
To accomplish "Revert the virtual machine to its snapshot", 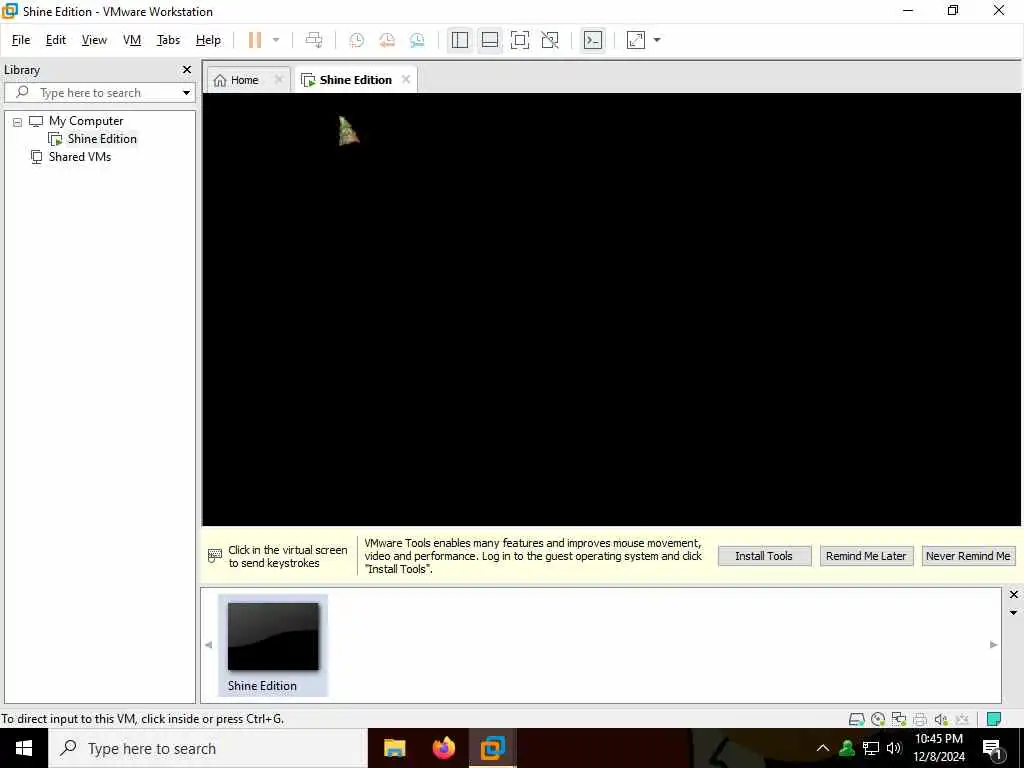I will [387, 40].
